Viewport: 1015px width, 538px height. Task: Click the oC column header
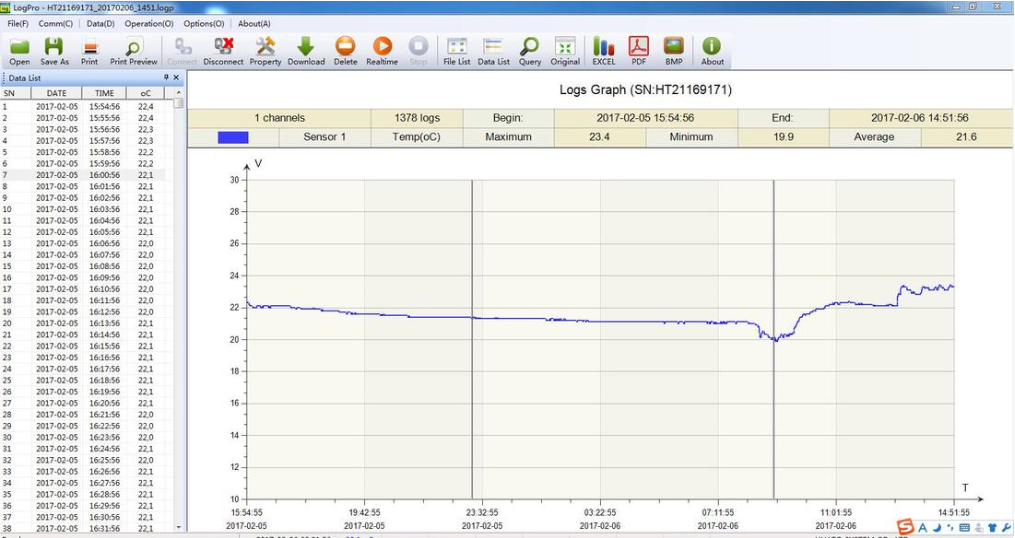tap(146, 93)
